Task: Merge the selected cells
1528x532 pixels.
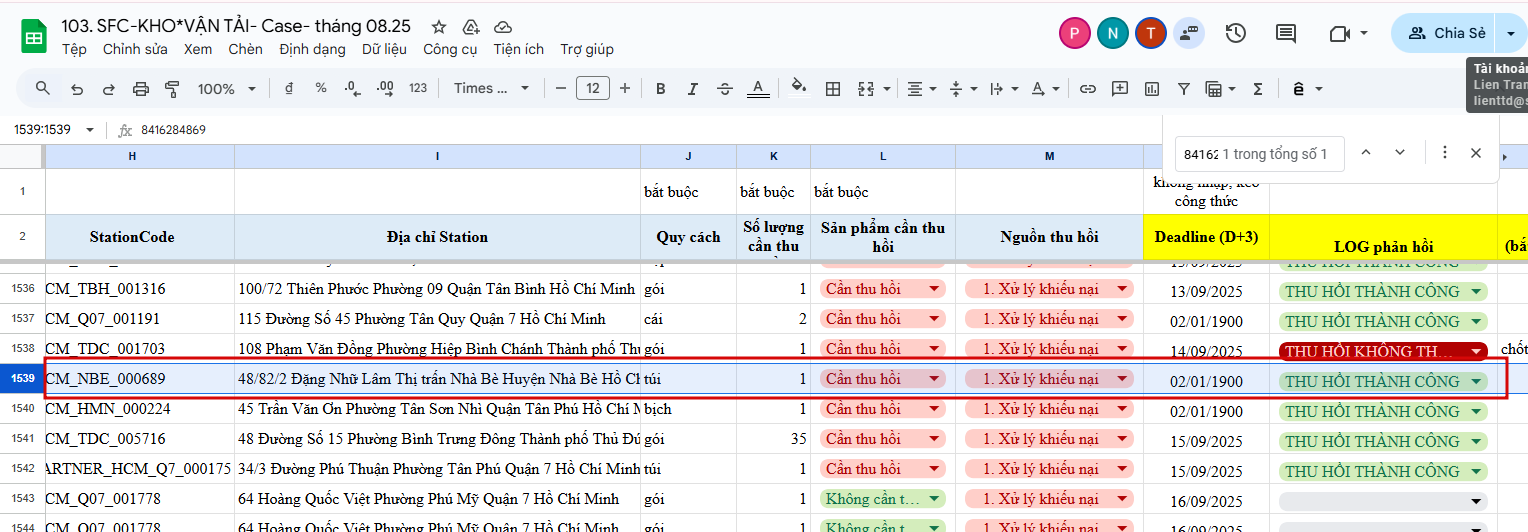Action: point(864,88)
